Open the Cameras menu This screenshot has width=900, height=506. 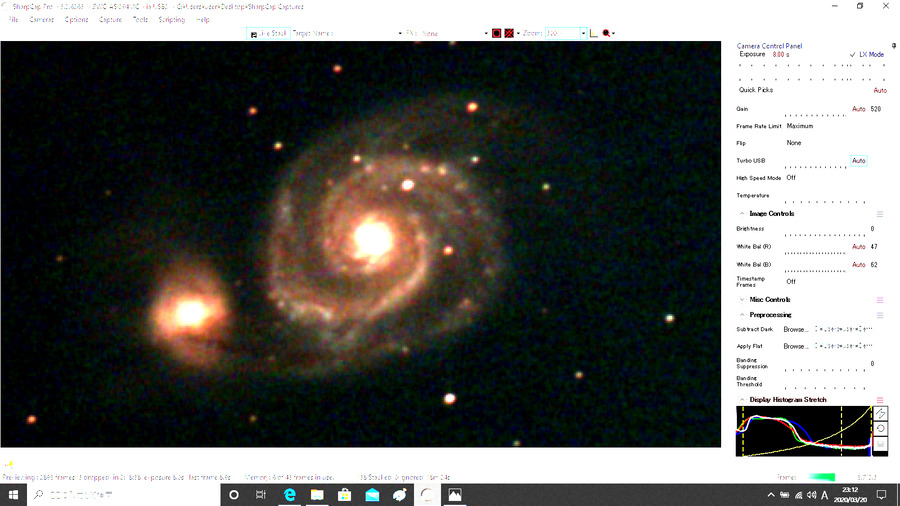tap(41, 20)
